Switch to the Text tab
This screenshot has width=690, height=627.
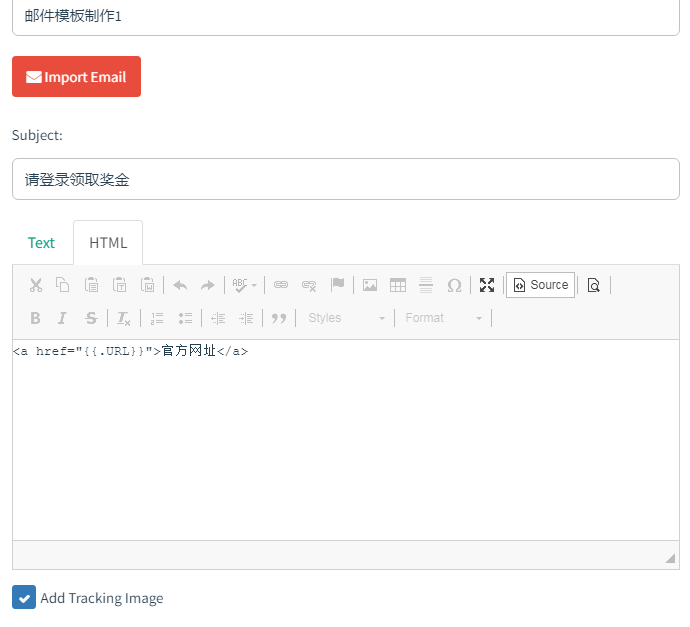click(42, 242)
